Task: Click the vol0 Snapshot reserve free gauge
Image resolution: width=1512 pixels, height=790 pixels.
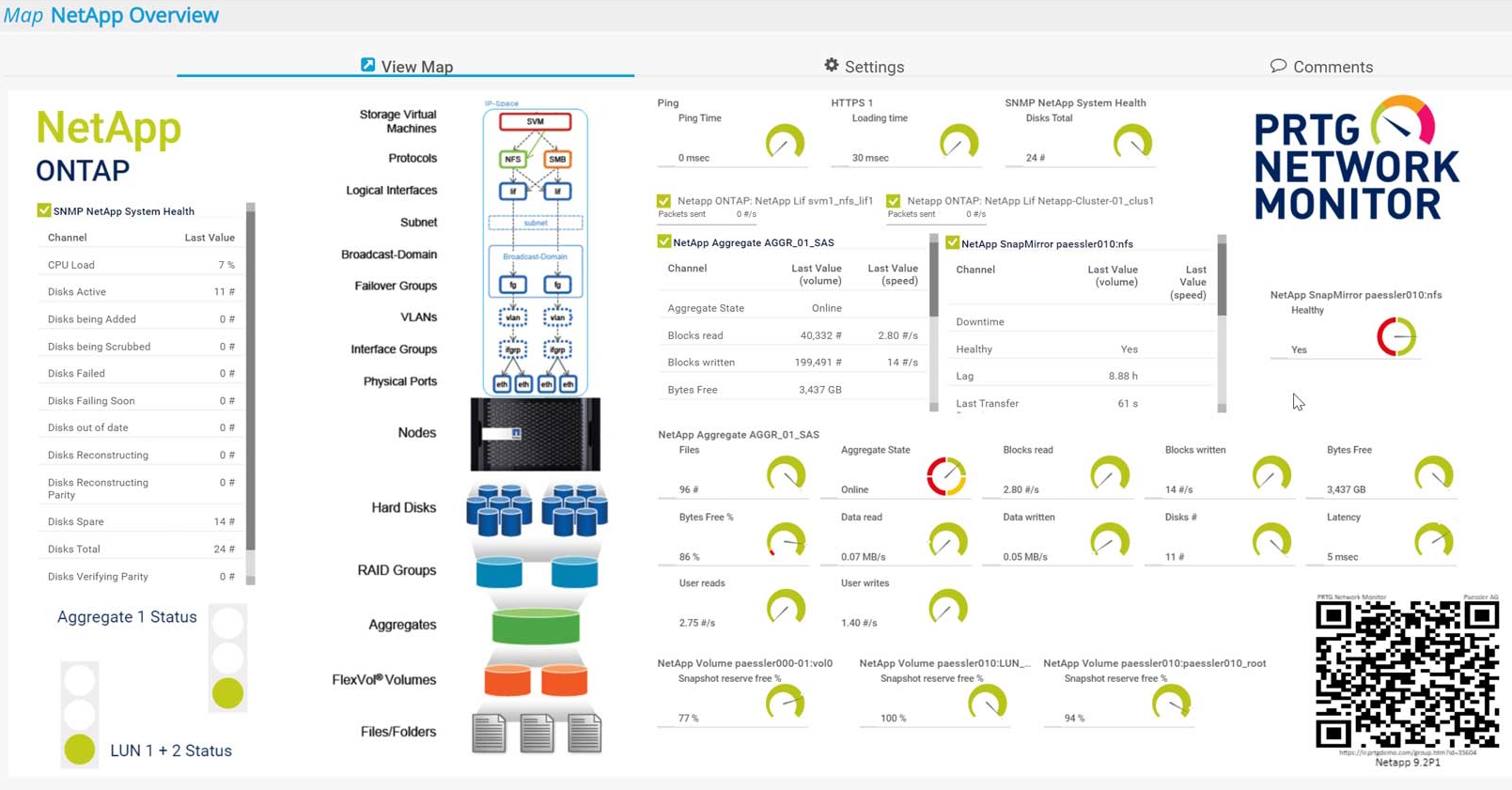Action: pos(786,704)
